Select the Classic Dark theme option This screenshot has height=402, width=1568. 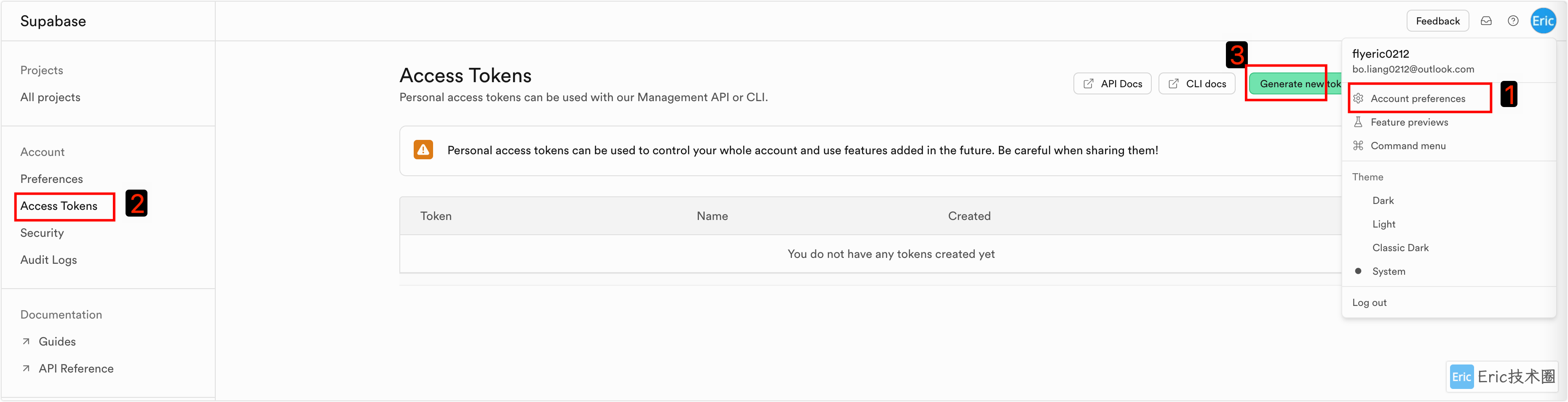coord(1400,248)
